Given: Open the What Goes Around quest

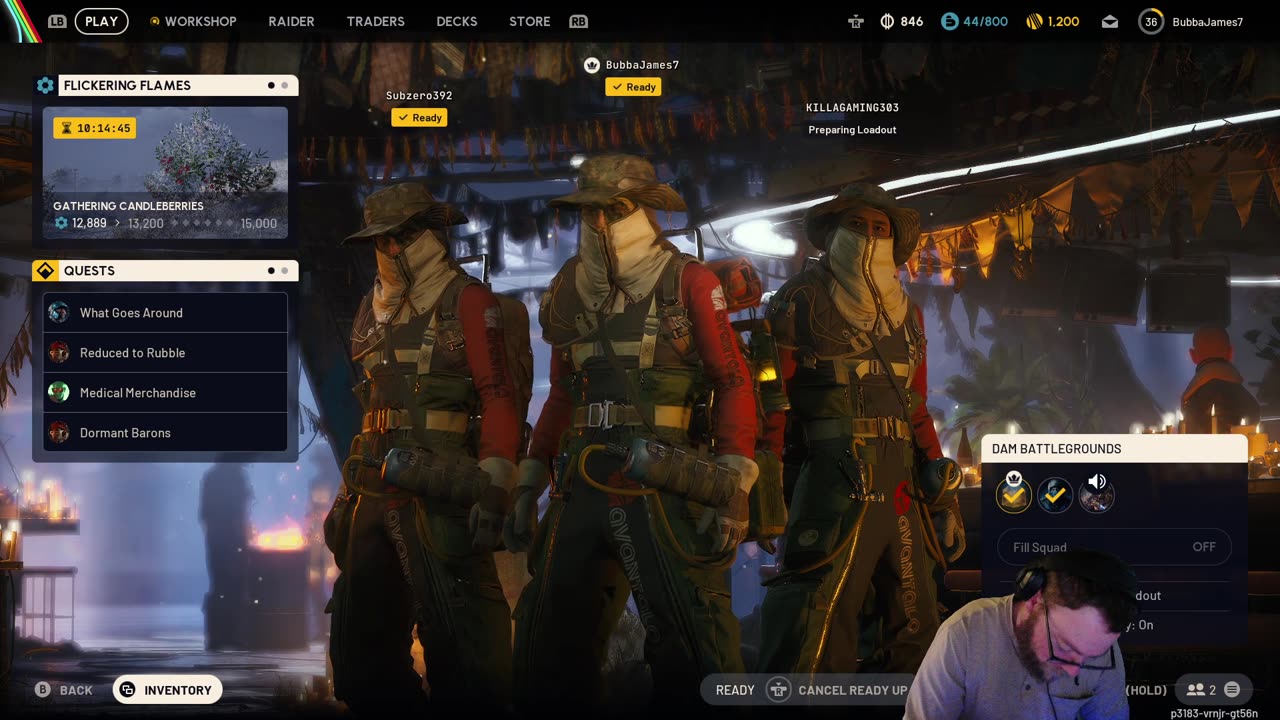Looking at the screenshot, I should click(165, 313).
